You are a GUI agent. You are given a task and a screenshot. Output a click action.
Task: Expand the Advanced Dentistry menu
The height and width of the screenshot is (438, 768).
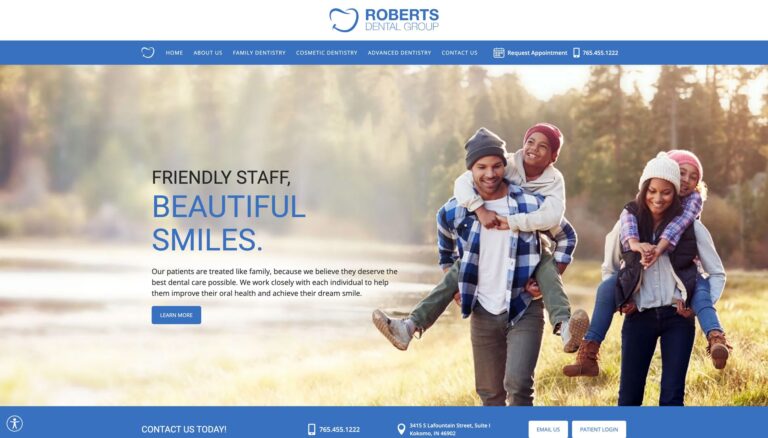[400, 53]
